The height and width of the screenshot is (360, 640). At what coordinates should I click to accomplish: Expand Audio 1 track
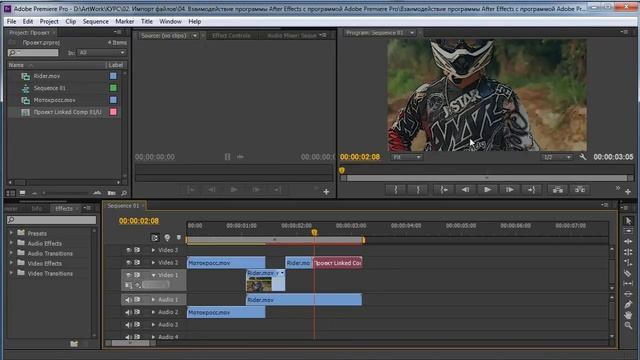click(x=153, y=300)
